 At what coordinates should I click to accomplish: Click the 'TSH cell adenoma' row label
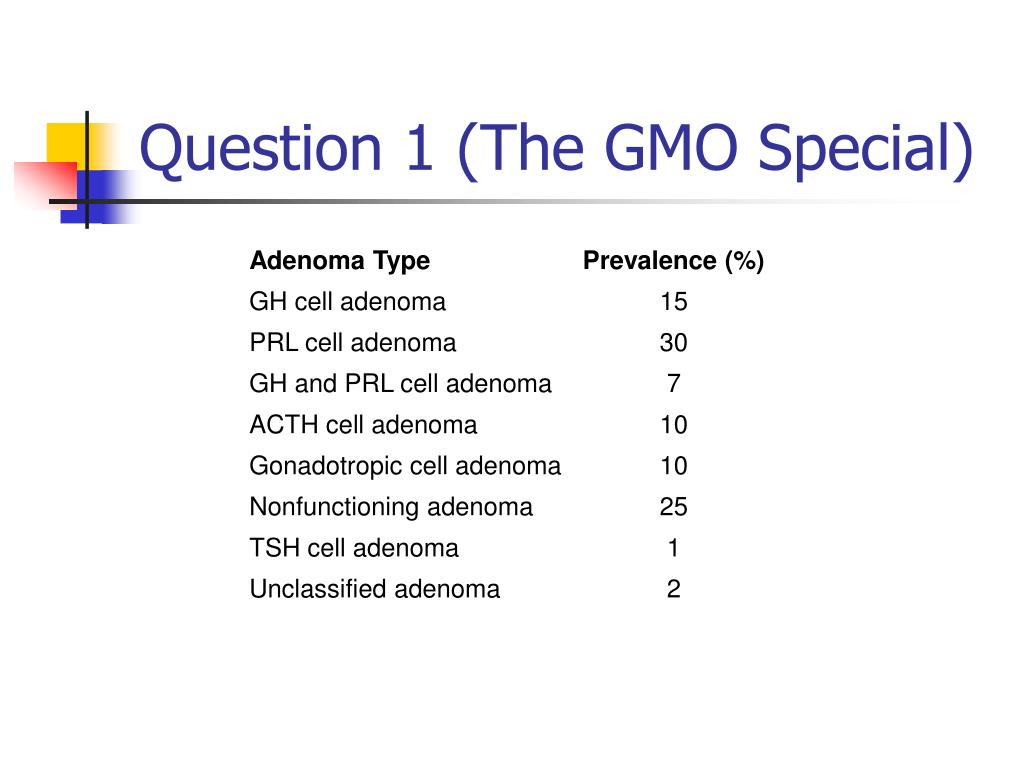pos(354,548)
